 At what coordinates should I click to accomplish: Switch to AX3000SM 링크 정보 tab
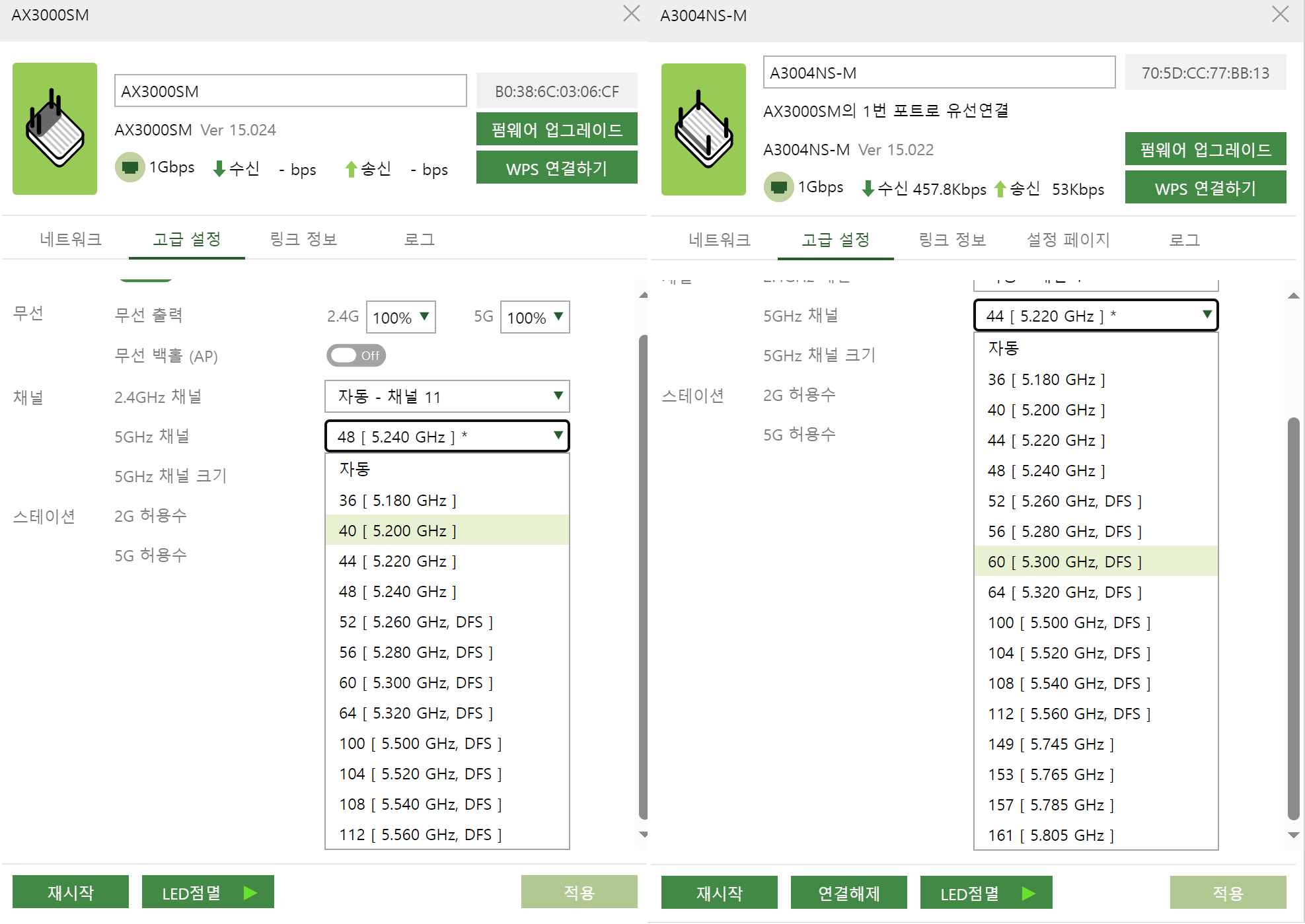click(x=303, y=239)
